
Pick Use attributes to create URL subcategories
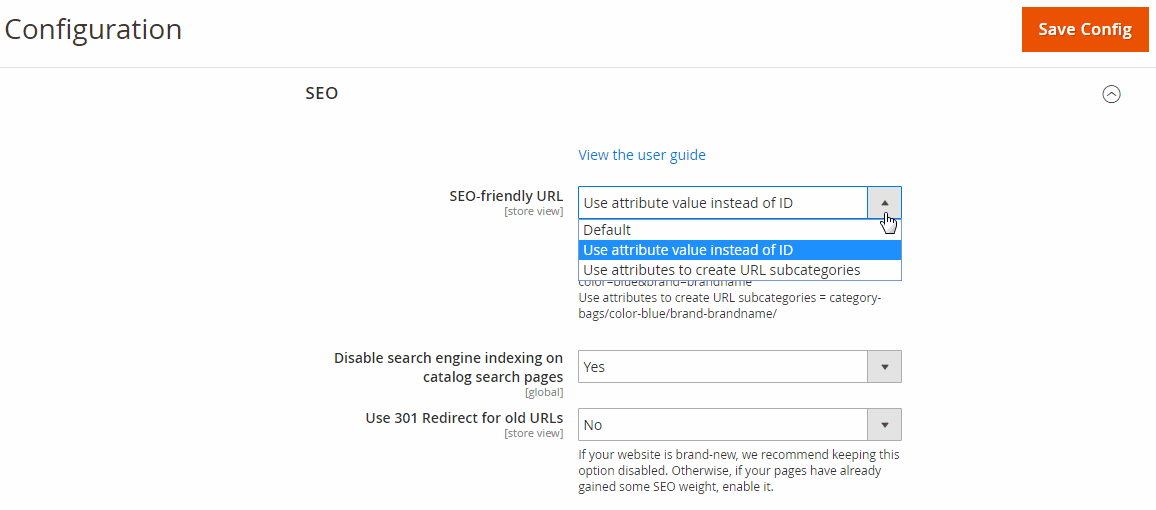(739, 270)
